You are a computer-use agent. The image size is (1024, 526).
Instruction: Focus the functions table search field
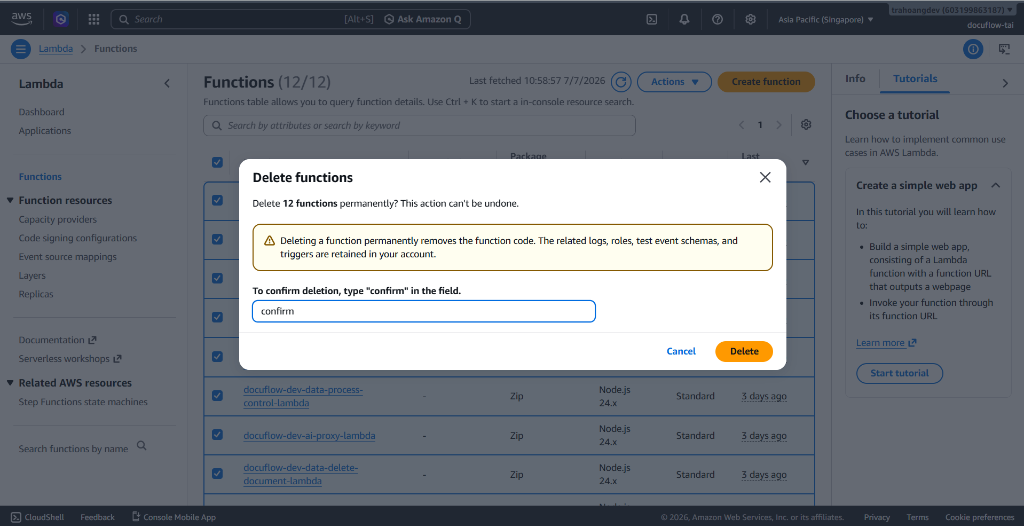click(419, 125)
